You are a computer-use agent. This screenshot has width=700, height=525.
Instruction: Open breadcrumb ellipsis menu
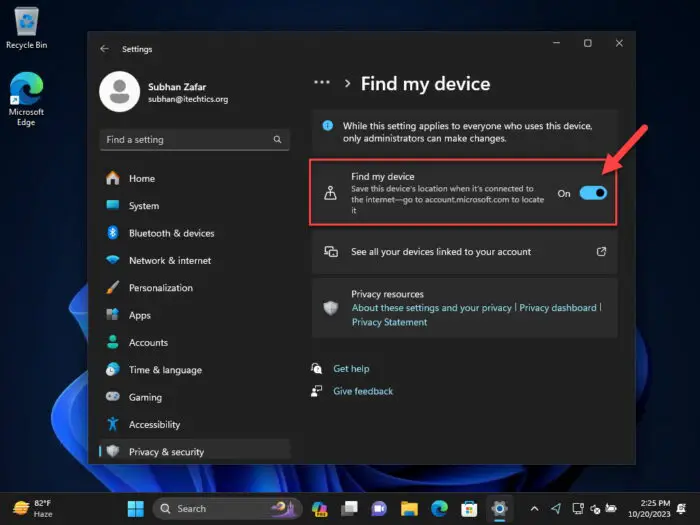pyautogui.click(x=322, y=83)
